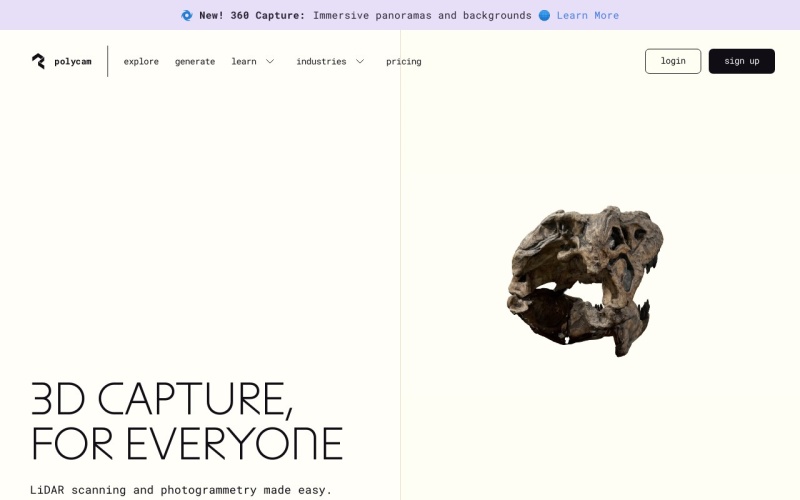Click the chevron arrow beside learn
This screenshot has width=800, height=500.
pos(270,61)
